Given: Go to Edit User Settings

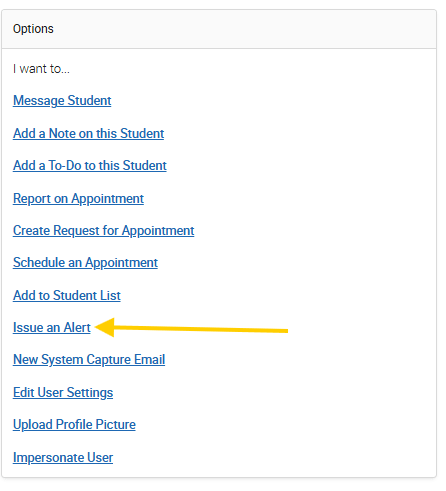Looking at the screenshot, I should [63, 393].
